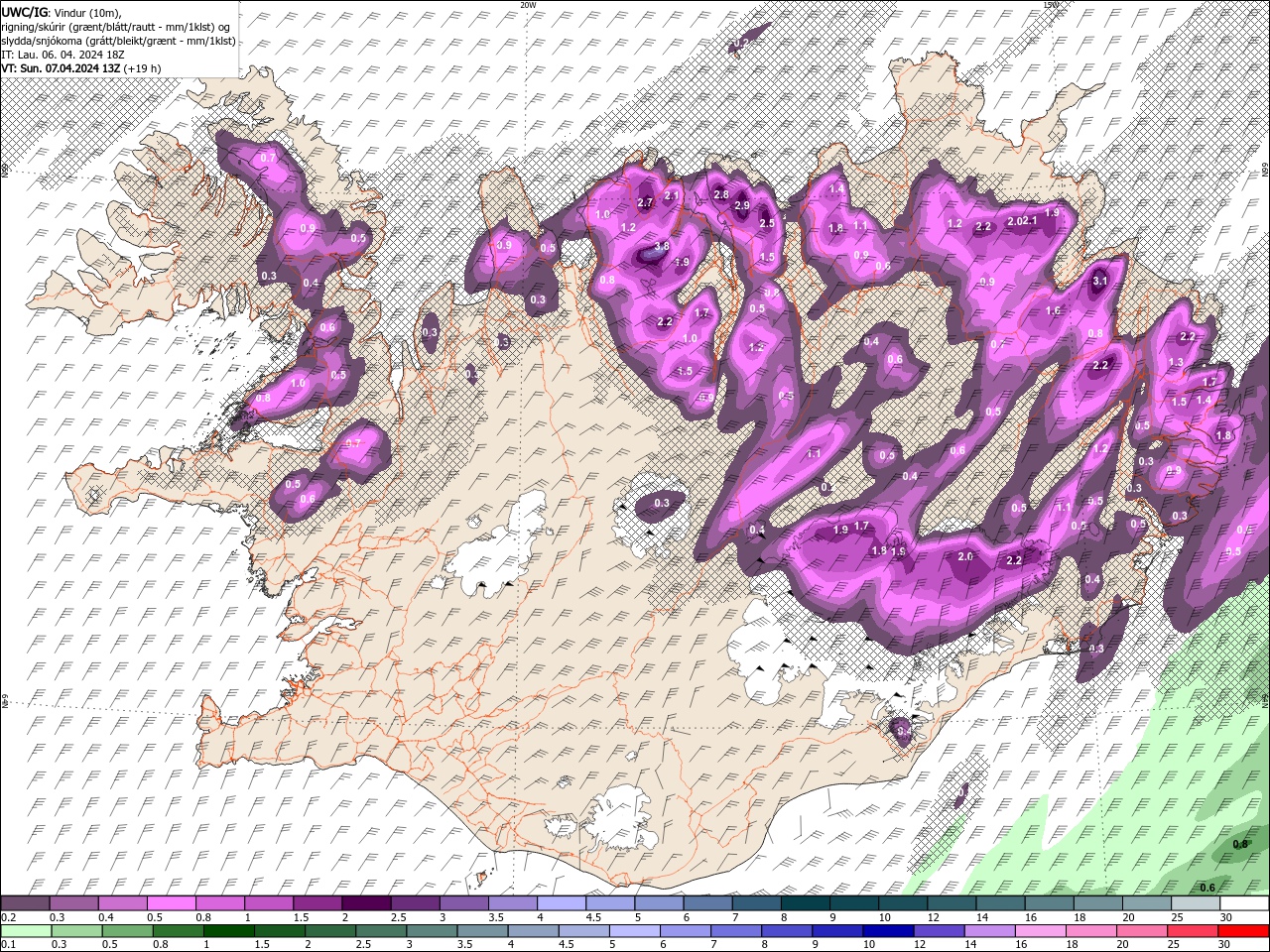The height and width of the screenshot is (952, 1270).
Task: Select the "rigning/skúrir (grænt/blátt/rautt - mm/1klst) og" line
Action: 116,27
